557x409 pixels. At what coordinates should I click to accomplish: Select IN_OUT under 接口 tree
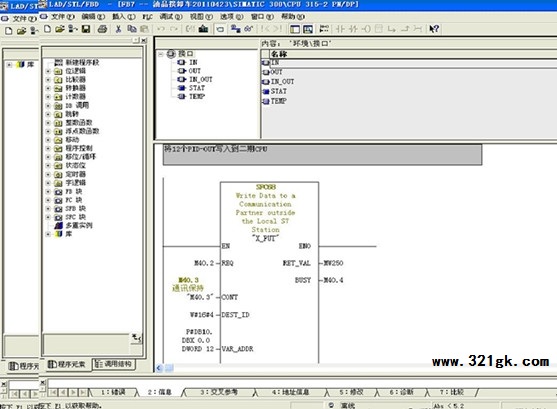click(195, 79)
